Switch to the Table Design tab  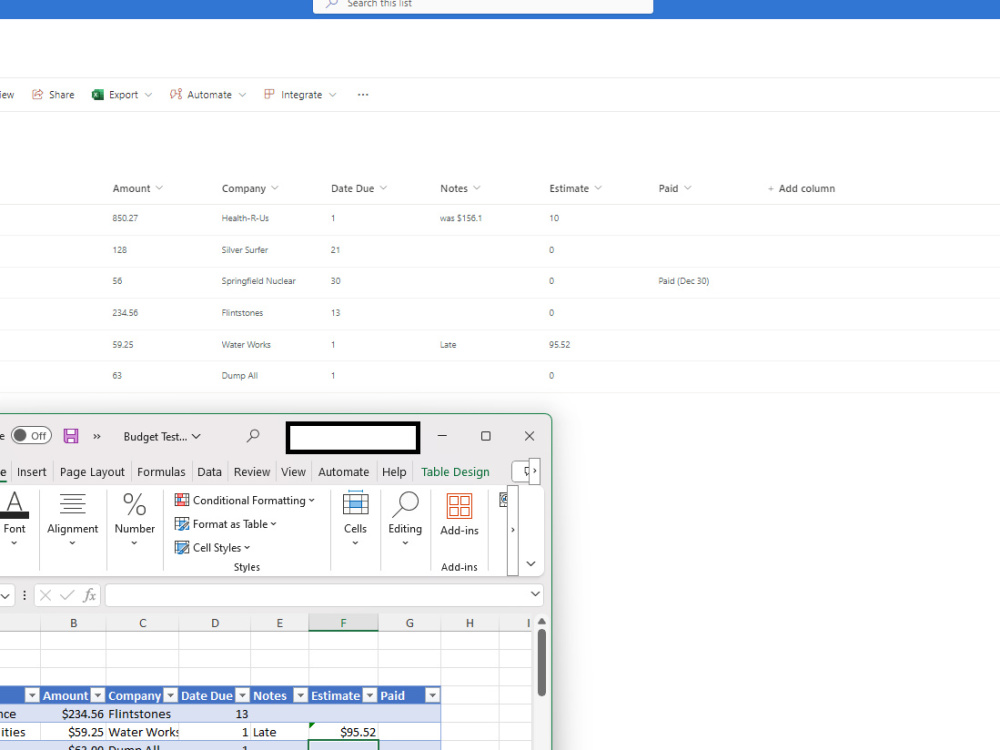tap(455, 471)
